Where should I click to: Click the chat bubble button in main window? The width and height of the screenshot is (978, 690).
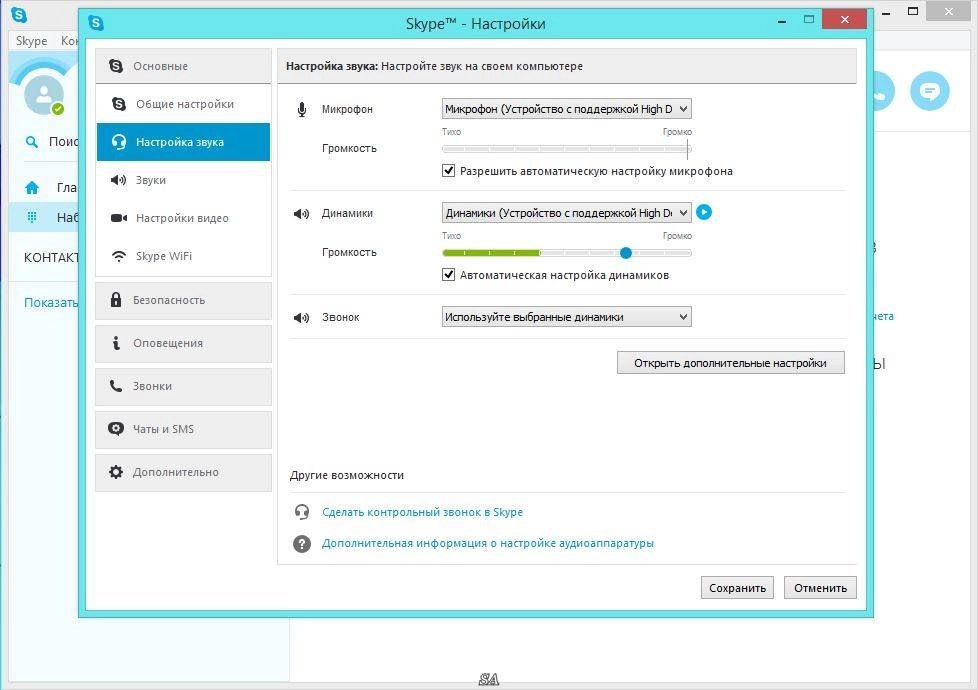pyautogui.click(x=929, y=91)
